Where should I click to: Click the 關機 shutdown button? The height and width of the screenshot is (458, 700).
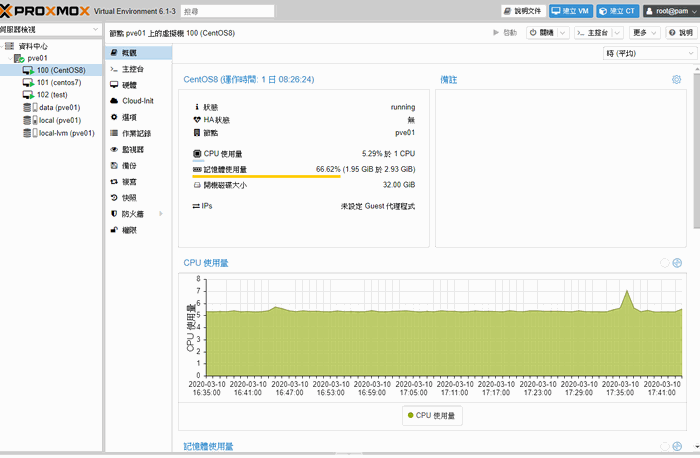tap(541, 33)
